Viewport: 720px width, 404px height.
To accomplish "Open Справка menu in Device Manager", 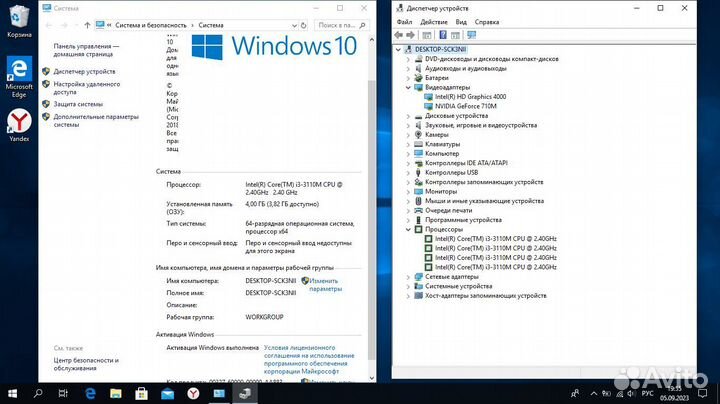I will pyautogui.click(x=487, y=22).
